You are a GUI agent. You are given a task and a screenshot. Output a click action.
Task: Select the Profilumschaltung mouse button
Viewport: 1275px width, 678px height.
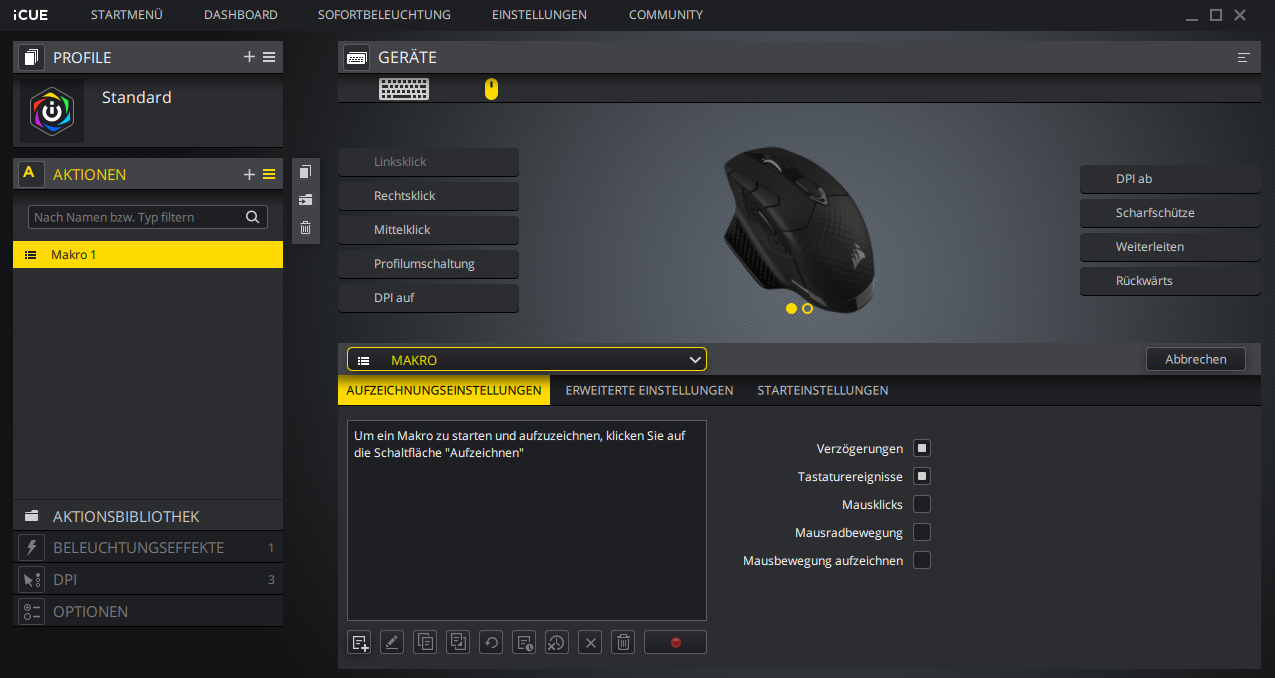(x=428, y=264)
